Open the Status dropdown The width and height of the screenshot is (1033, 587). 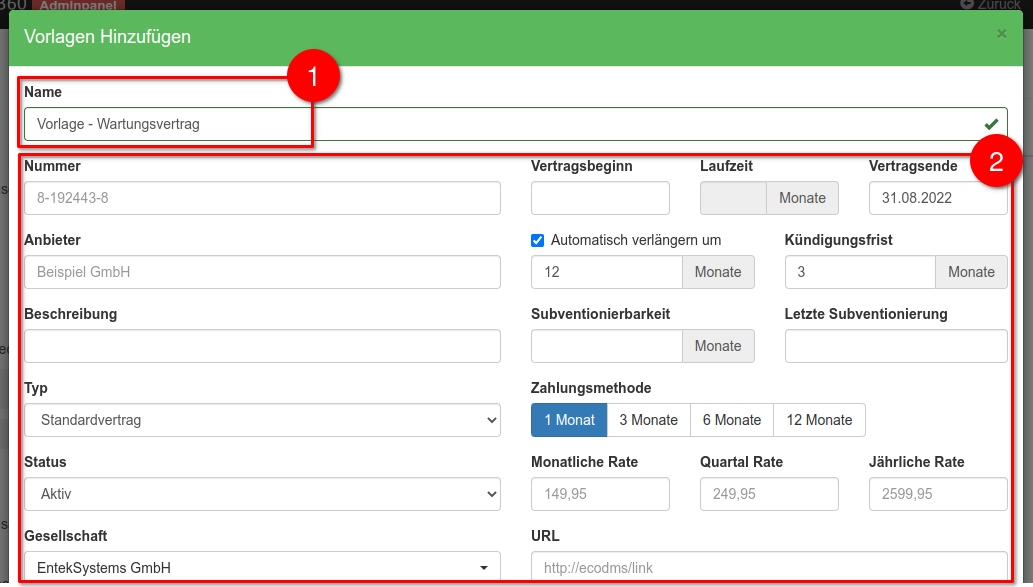click(262, 494)
